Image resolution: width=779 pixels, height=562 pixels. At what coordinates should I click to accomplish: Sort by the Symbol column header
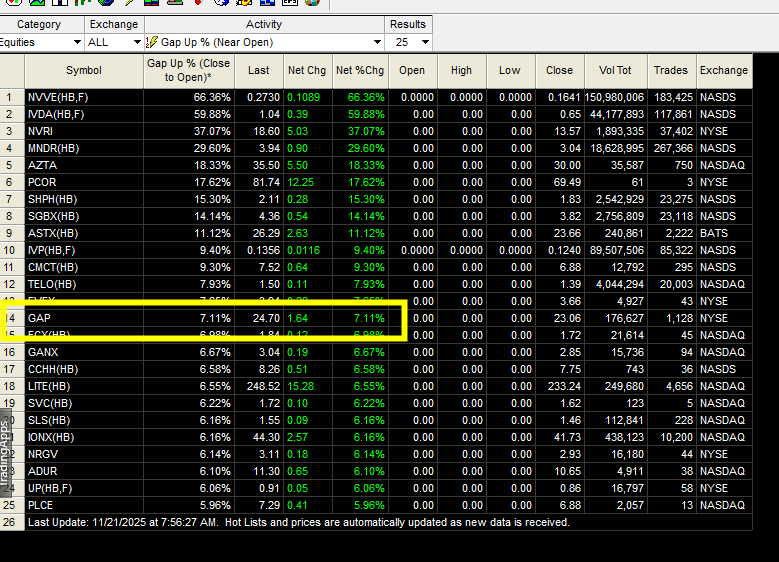click(84, 71)
